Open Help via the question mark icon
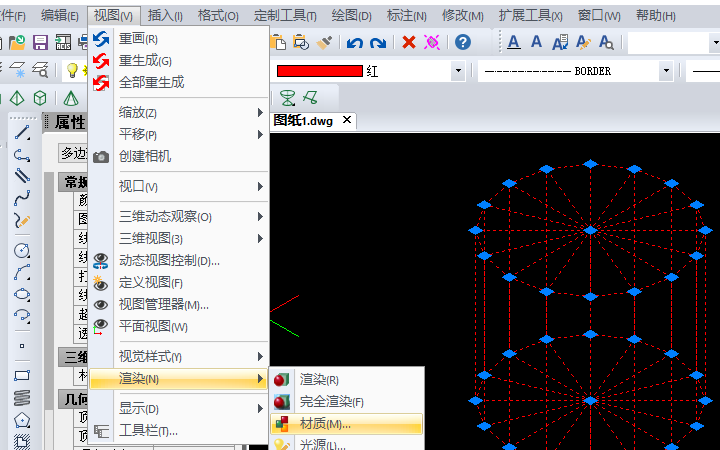 (x=463, y=42)
